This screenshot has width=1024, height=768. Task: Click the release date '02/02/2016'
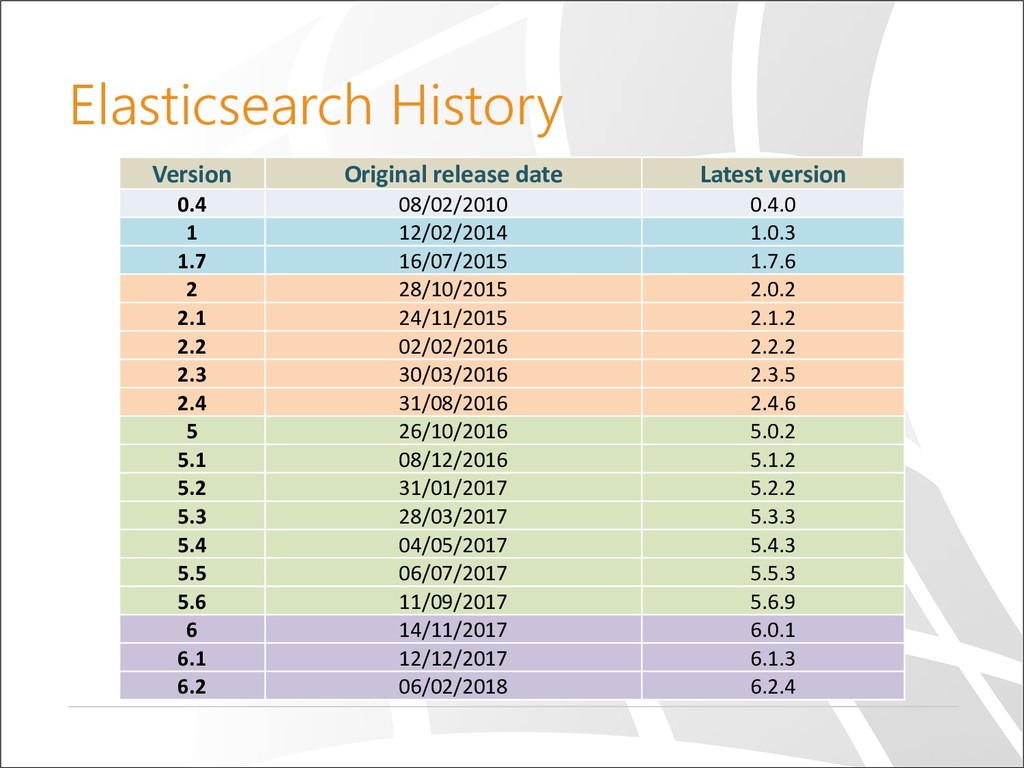(453, 346)
